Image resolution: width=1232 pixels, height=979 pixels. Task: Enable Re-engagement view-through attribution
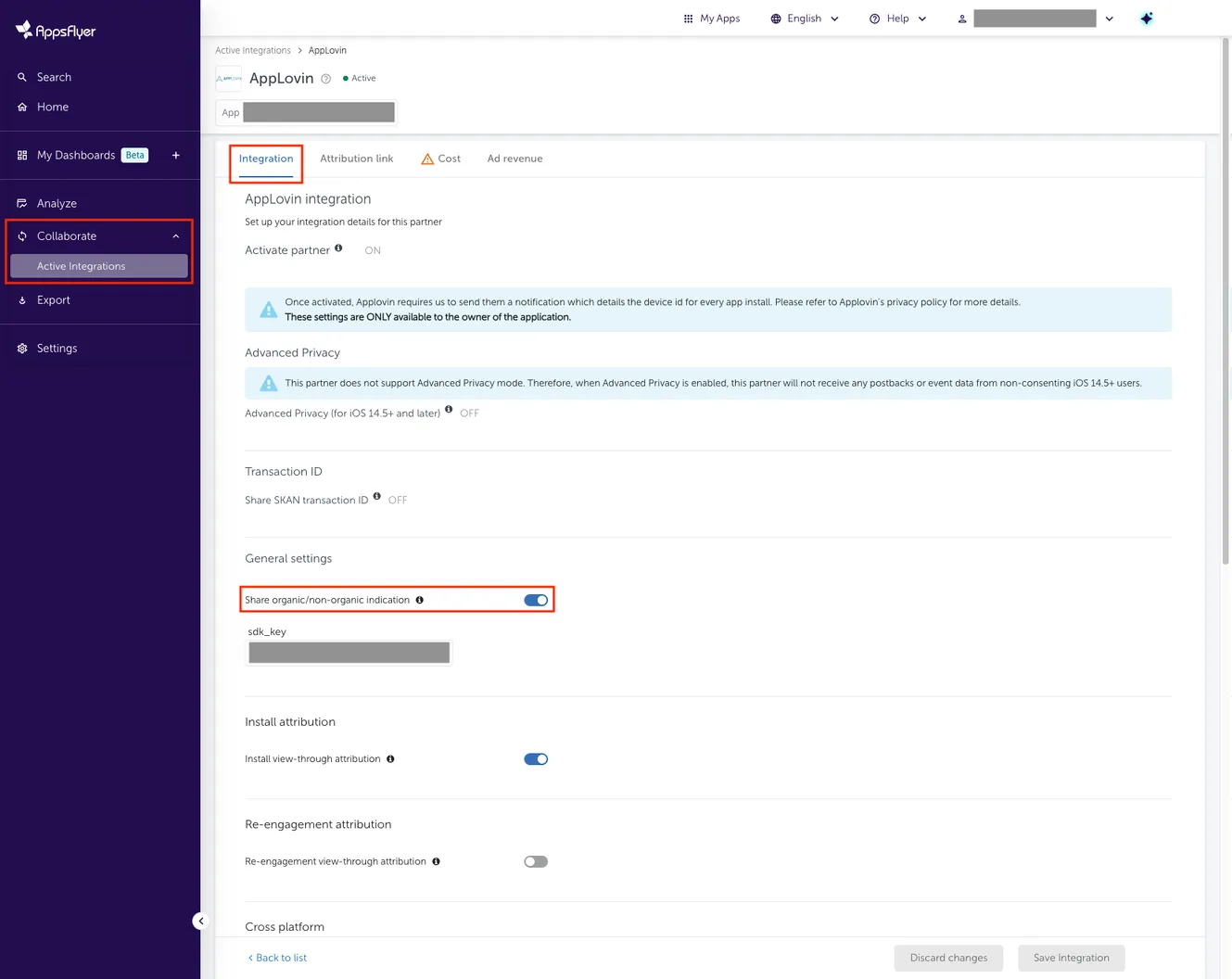(536, 861)
